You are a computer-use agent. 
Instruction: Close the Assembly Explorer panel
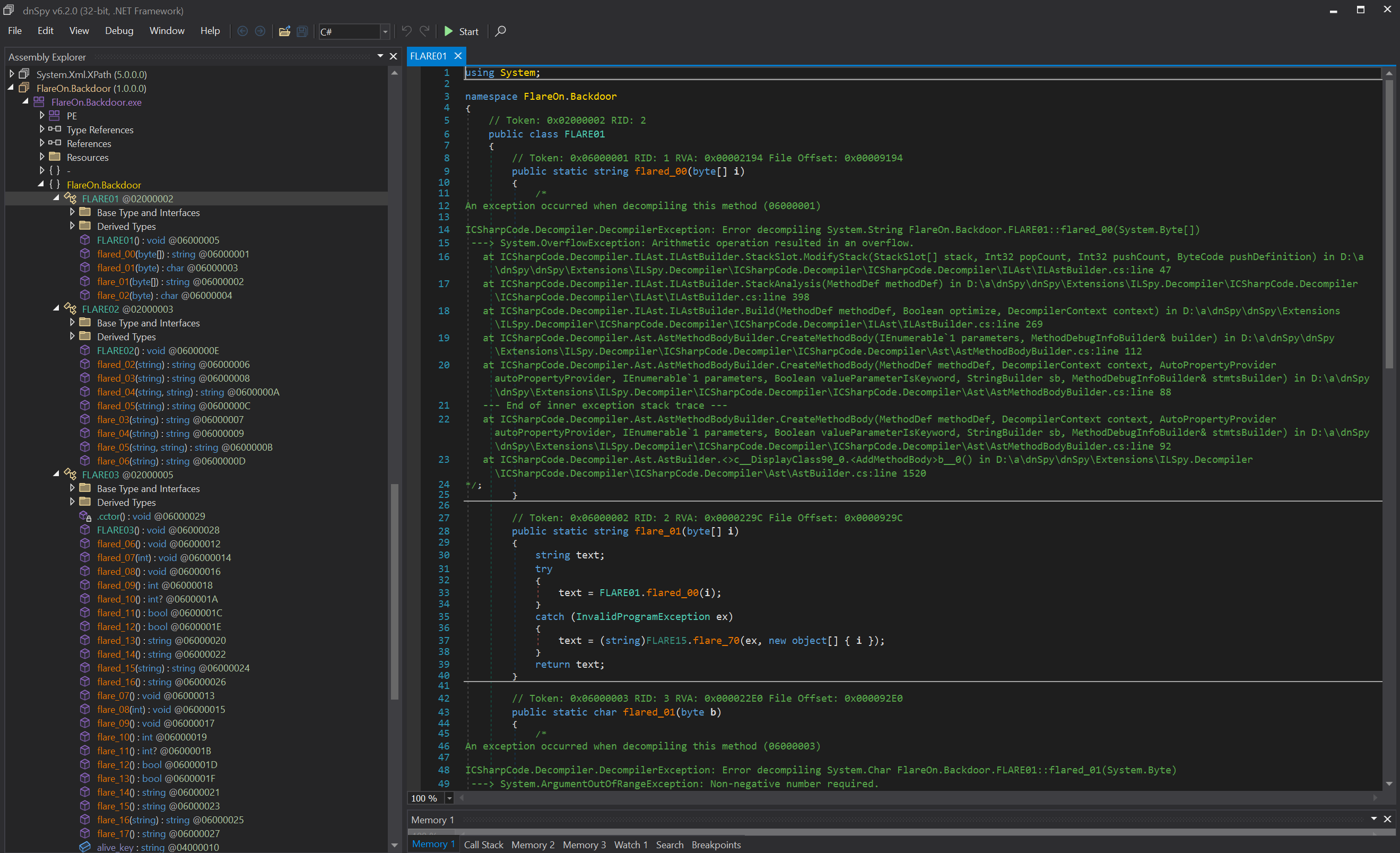pyautogui.click(x=393, y=56)
